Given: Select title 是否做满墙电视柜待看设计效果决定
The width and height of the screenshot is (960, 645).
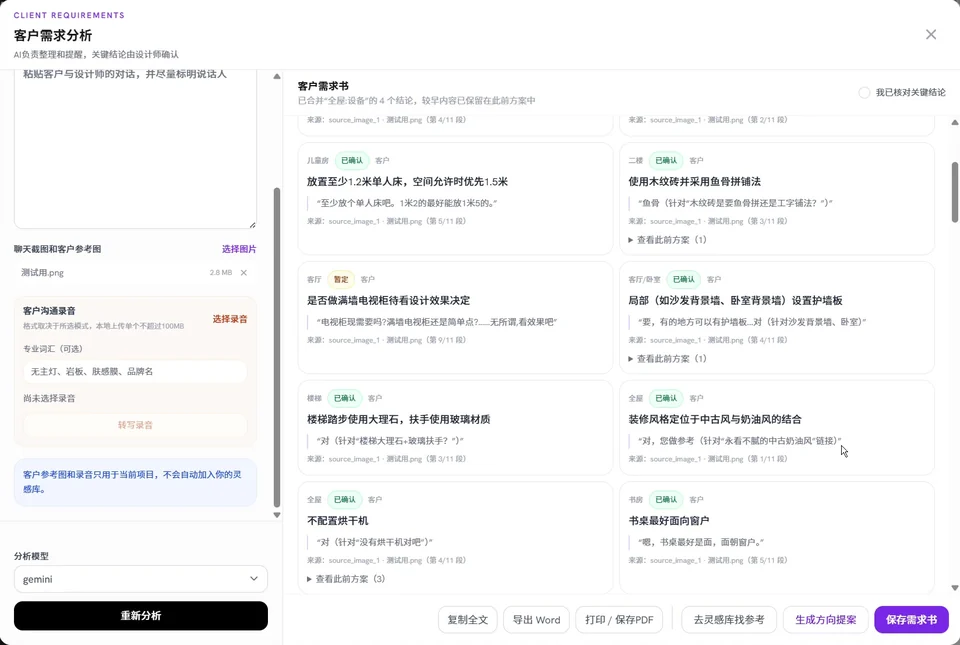Looking at the screenshot, I should point(389,300).
